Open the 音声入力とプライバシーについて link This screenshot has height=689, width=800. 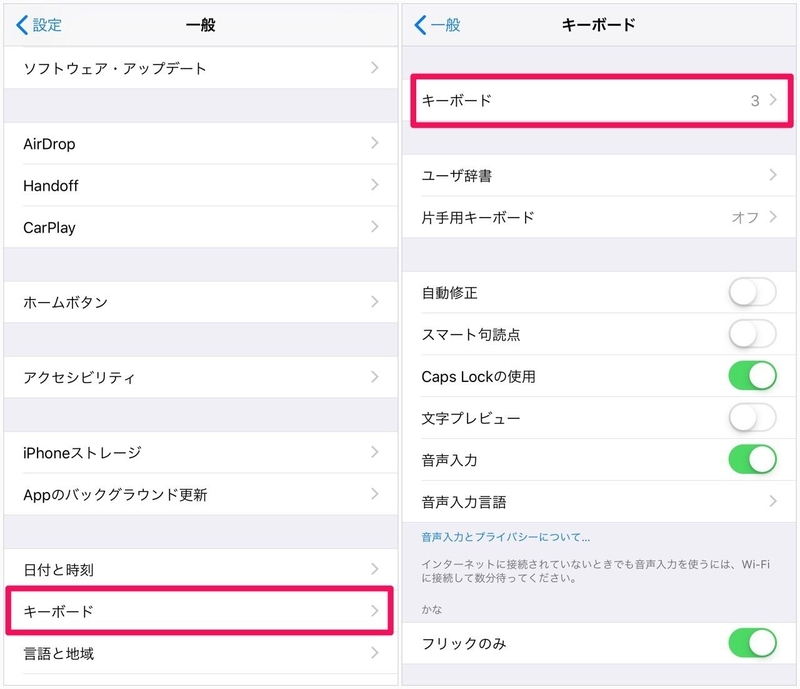click(506, 537)
